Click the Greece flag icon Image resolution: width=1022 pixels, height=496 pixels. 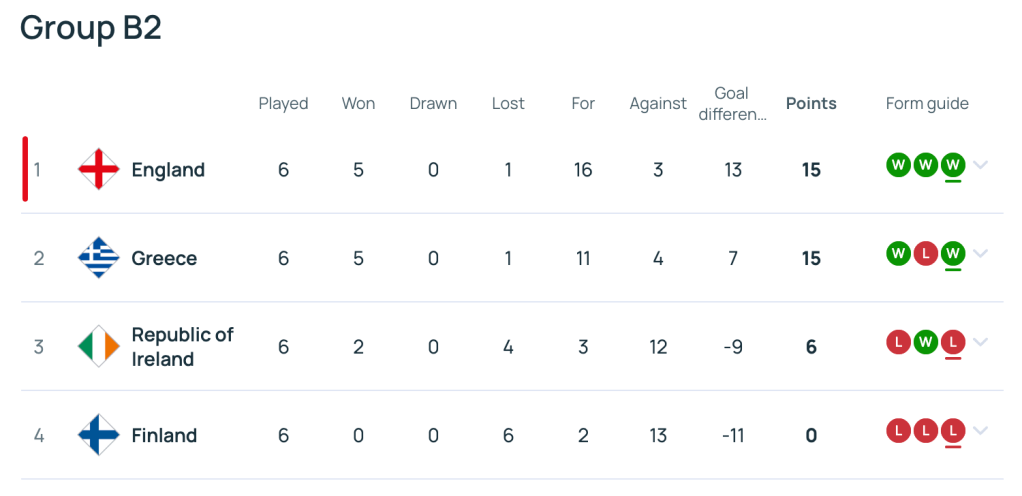point(98,258)
